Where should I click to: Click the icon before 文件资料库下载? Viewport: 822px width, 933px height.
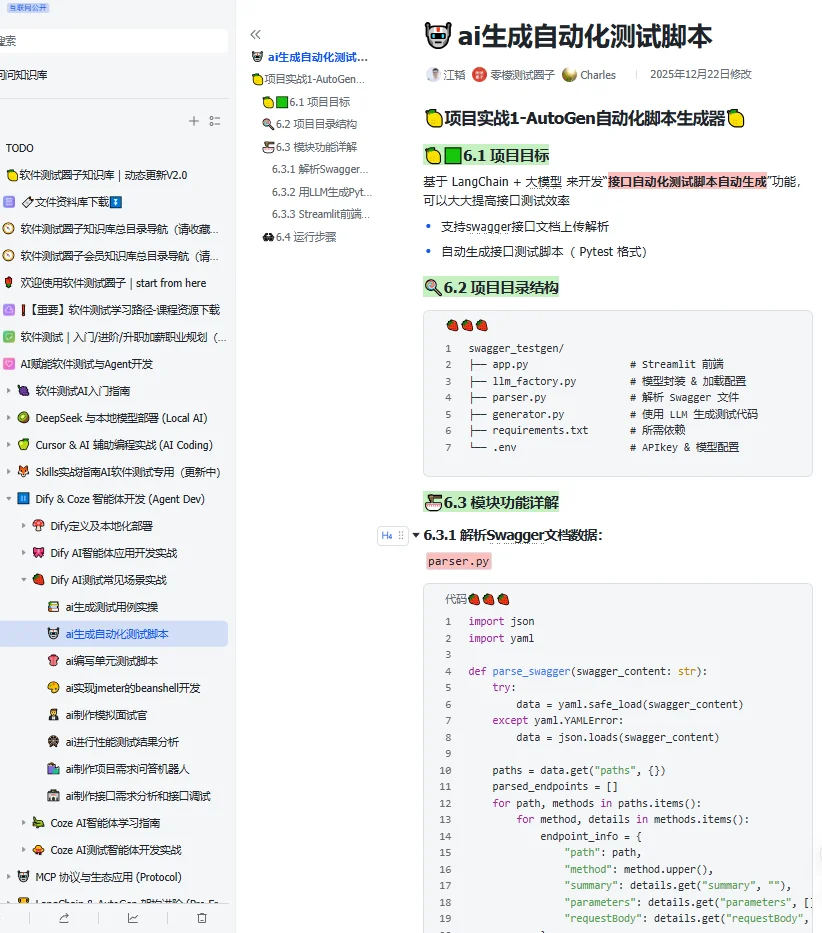click(x=9, y=202)
